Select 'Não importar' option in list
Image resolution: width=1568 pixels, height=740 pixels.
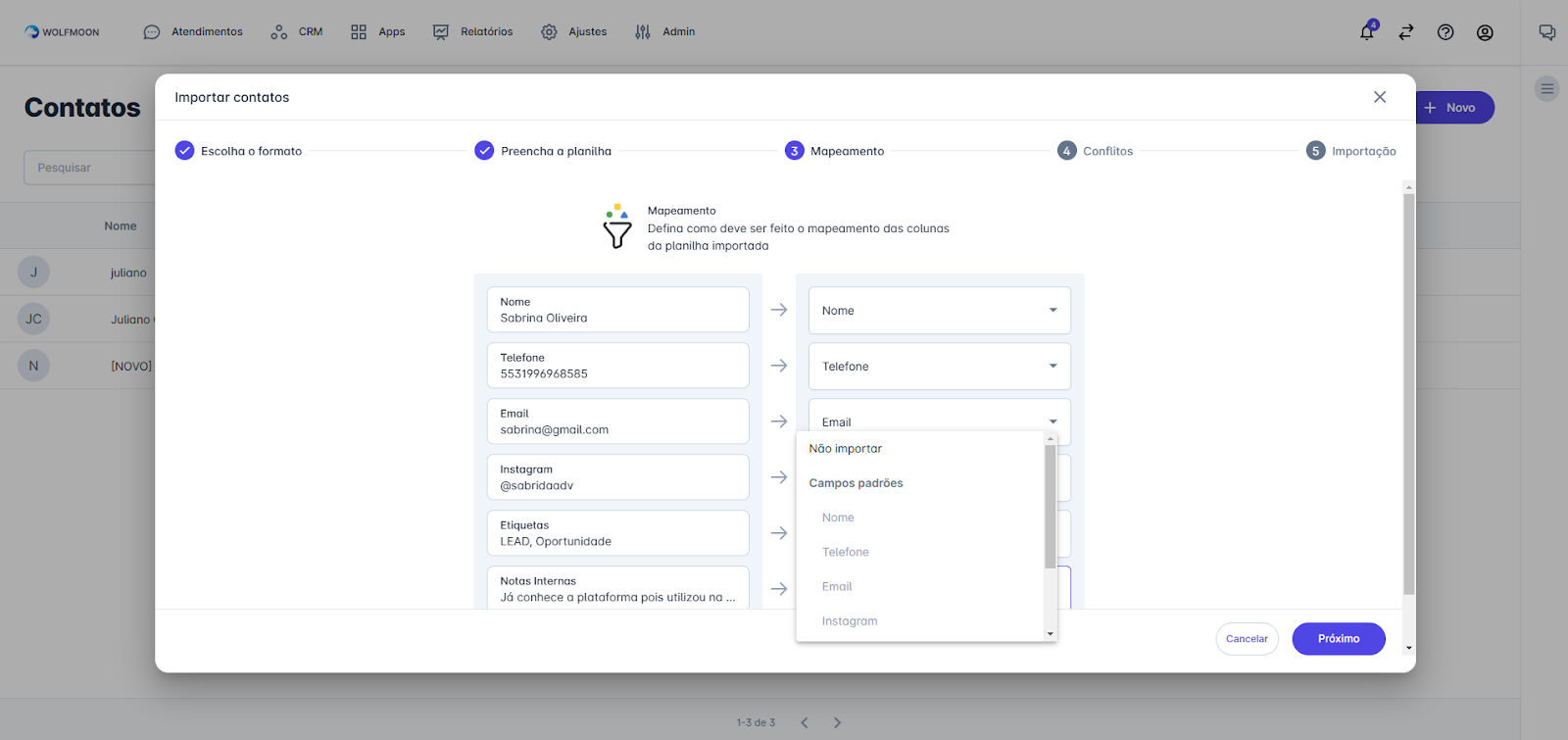click(x=846, y=449)
